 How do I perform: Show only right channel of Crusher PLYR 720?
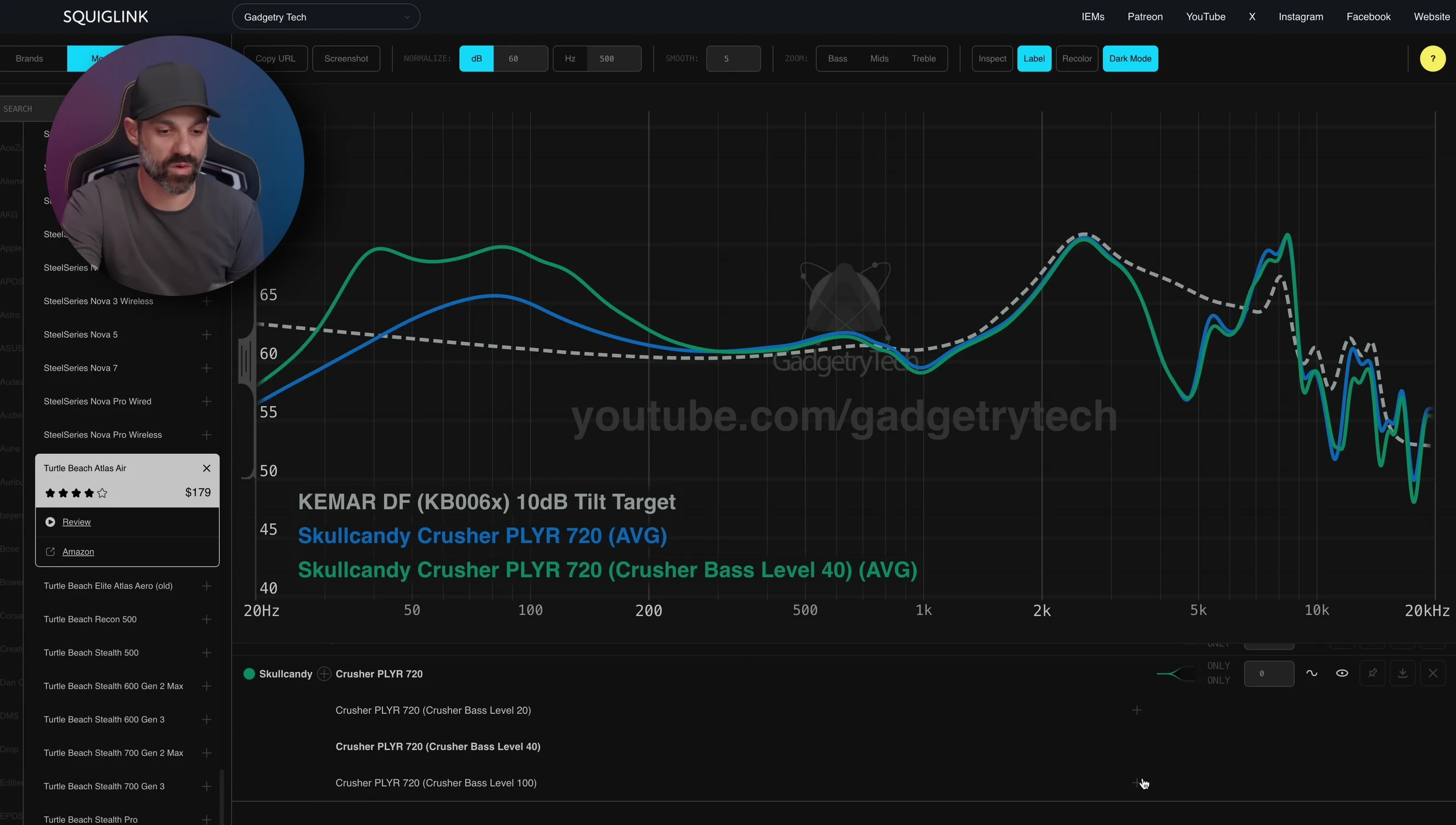[1218, 680]
